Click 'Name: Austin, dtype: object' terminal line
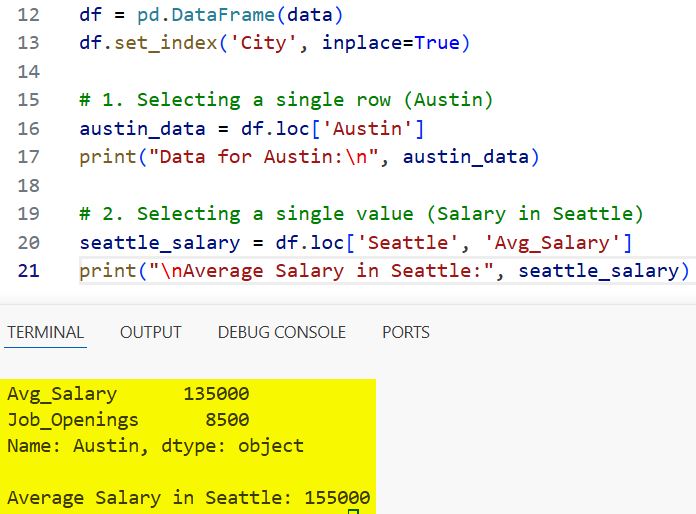Image resolution: width=696 pixels, height=514 pixels. [x=156, y=446]
